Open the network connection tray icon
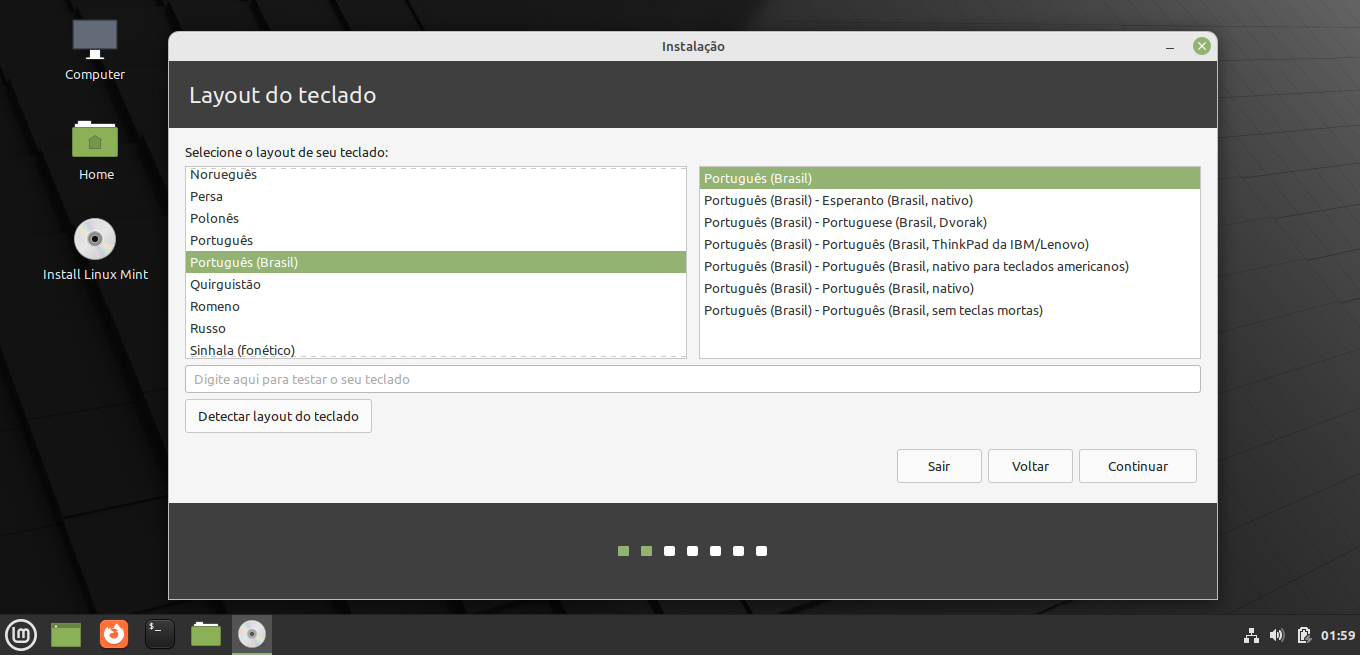 1251,635
